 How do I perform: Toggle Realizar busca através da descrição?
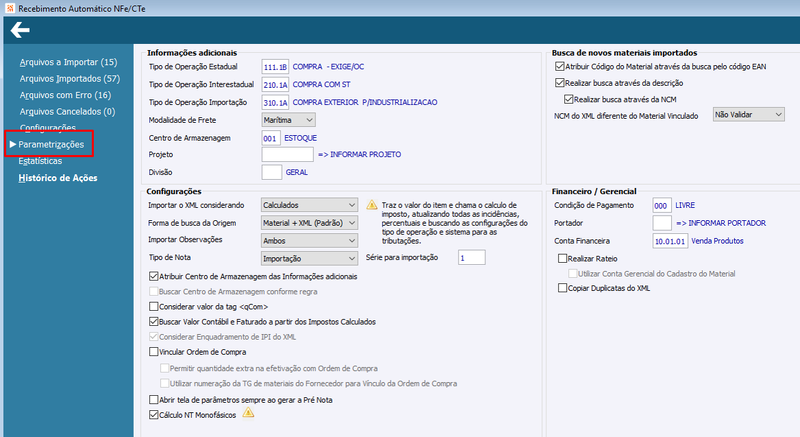560,83
